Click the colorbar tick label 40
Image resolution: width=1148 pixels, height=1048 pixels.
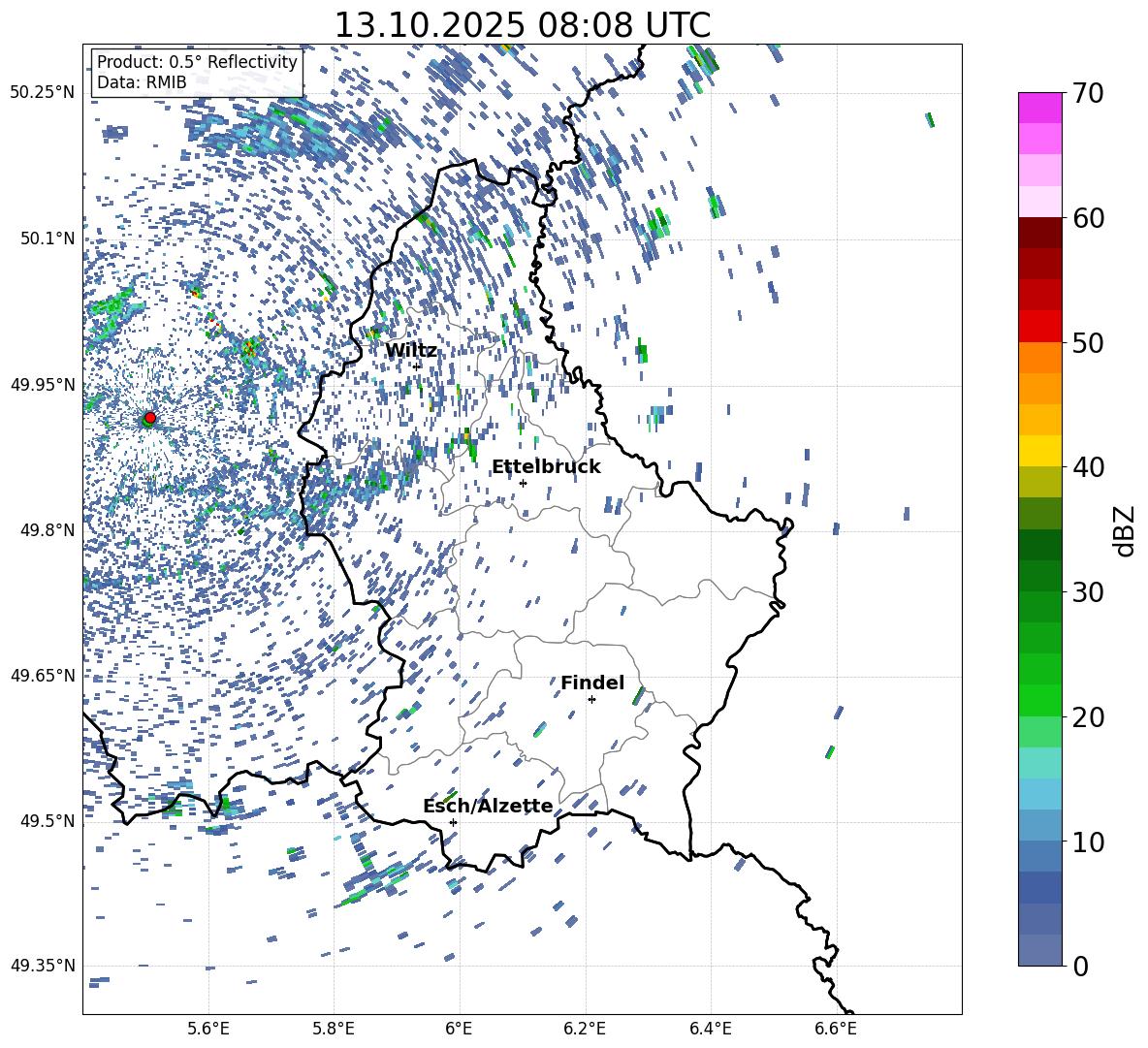tap(1088, 467)
